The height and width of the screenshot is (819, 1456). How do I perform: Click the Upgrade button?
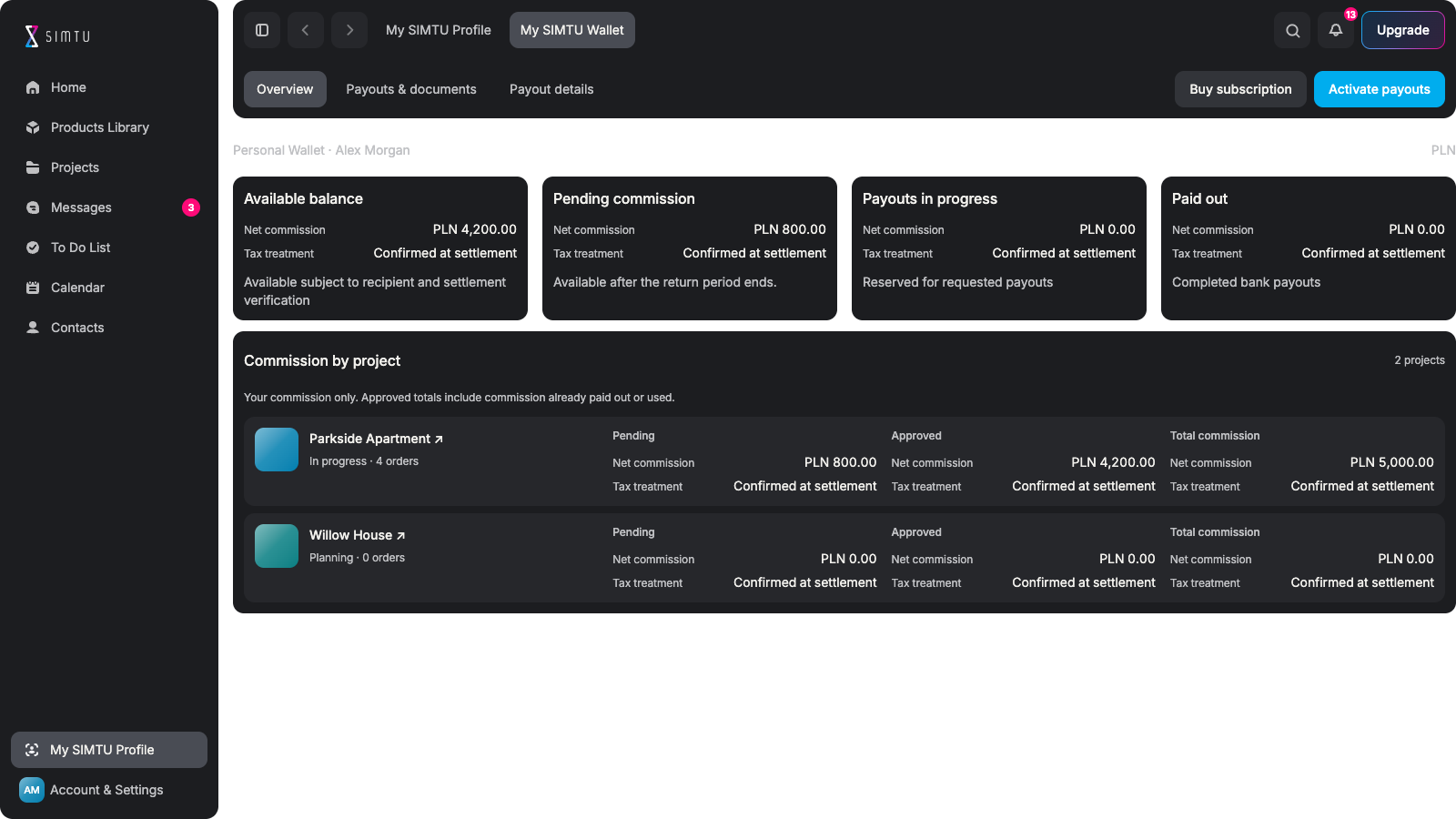coord(1403,30)
